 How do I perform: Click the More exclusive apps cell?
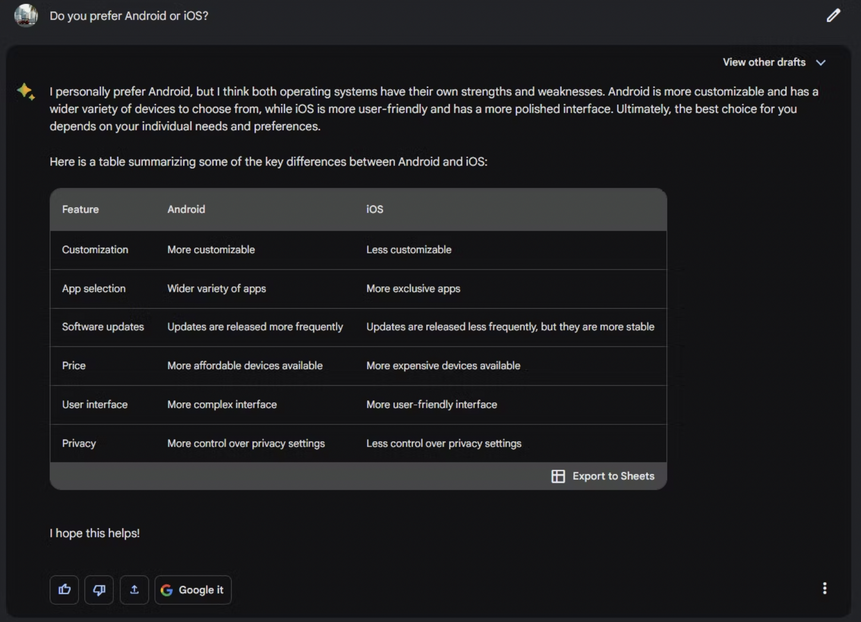[413, 289]
